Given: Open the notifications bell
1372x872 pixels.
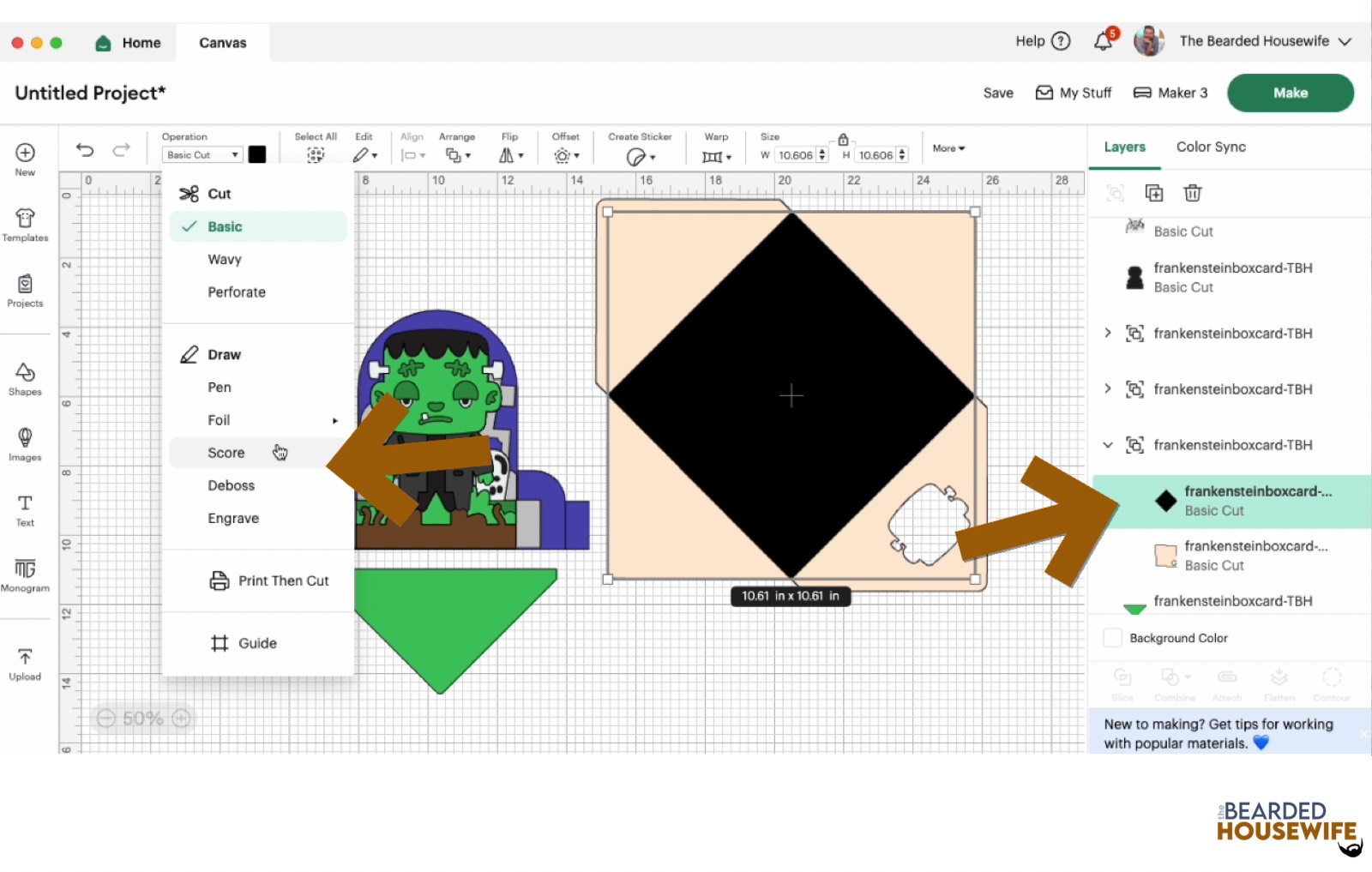Looking at the screenshot, I should coord(1104,41).
